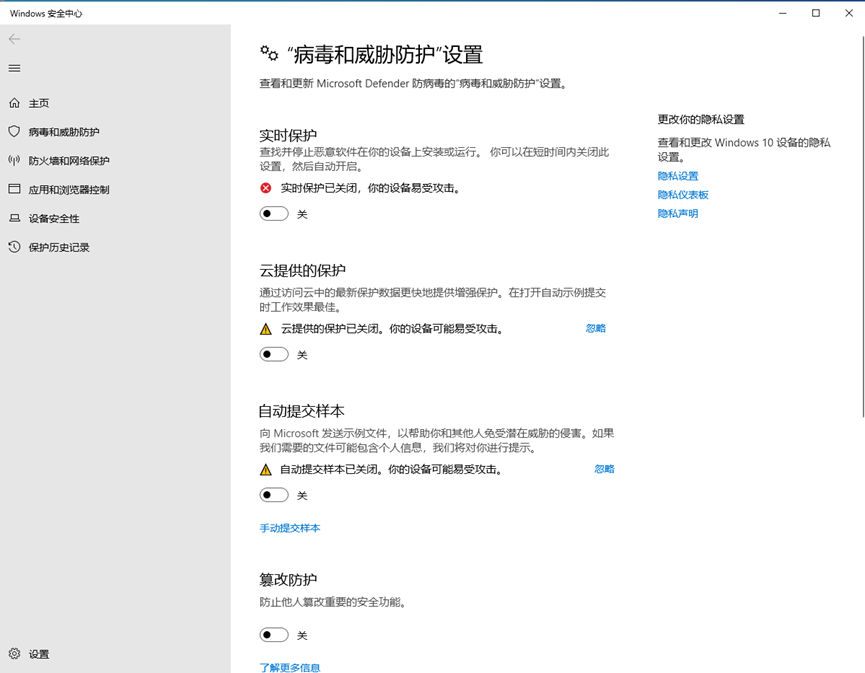Click 忽略 link for 云提供的保护 warning
This screenshot has height=673, width=865.
[x=596, y=328]
